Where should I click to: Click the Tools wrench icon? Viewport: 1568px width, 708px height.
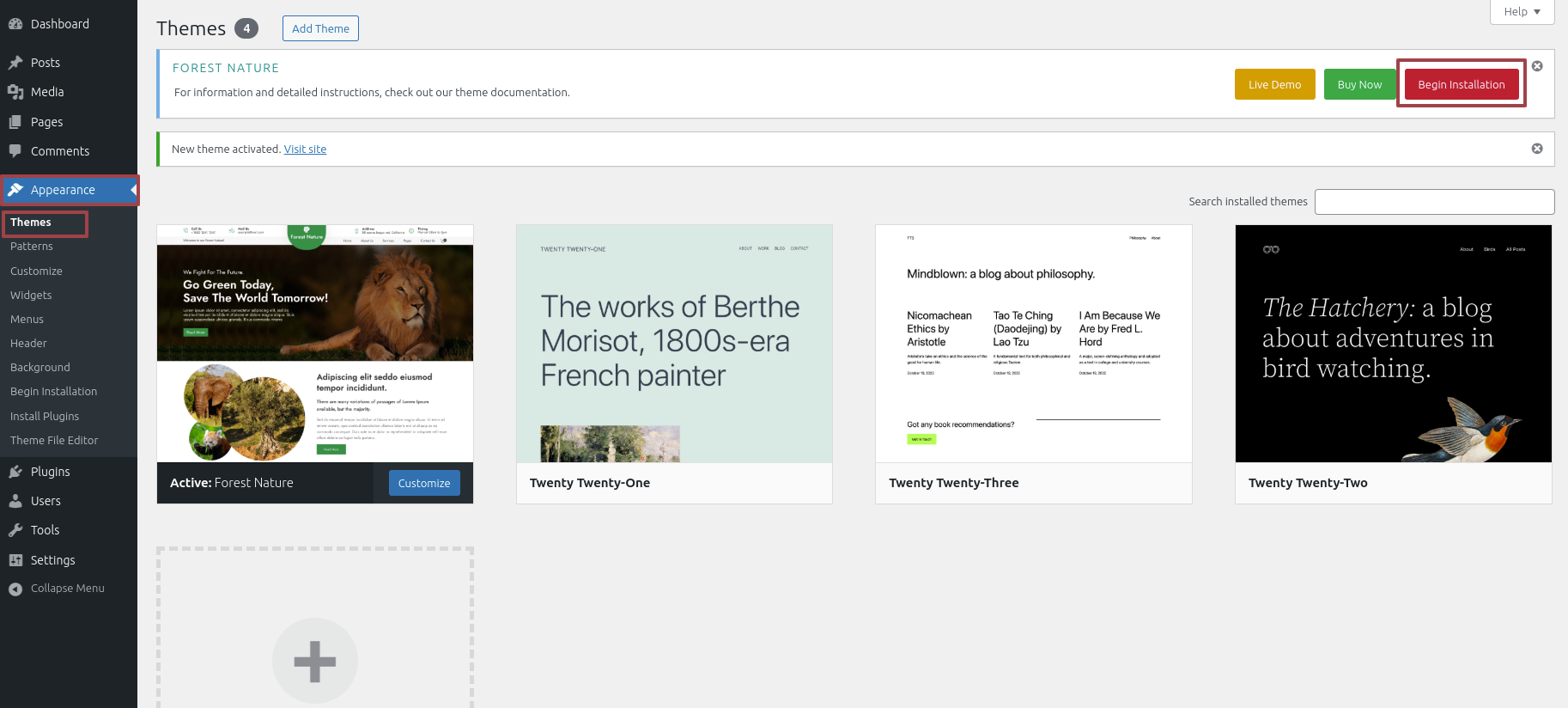pyautogui.click(x=15, y=530)
